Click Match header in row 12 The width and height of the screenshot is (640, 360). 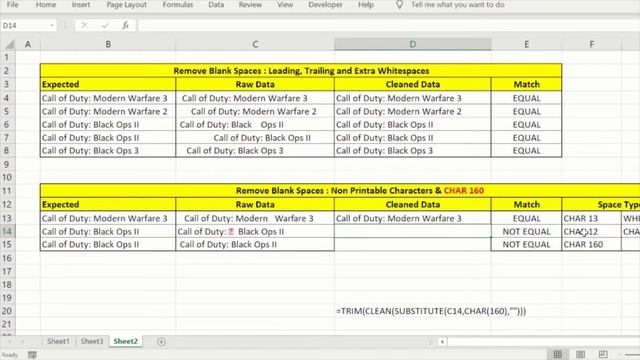[x=526, y=204]
